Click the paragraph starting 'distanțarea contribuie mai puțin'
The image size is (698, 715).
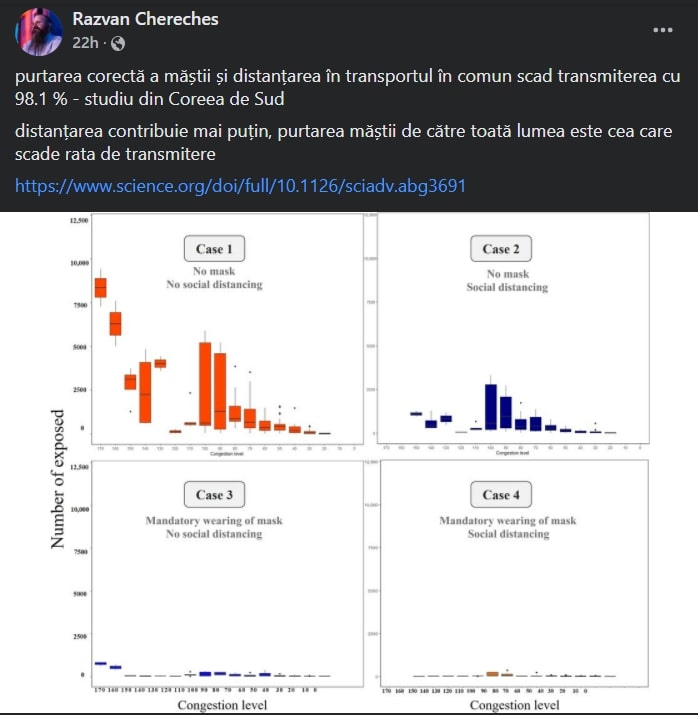[x=340, y=143]
